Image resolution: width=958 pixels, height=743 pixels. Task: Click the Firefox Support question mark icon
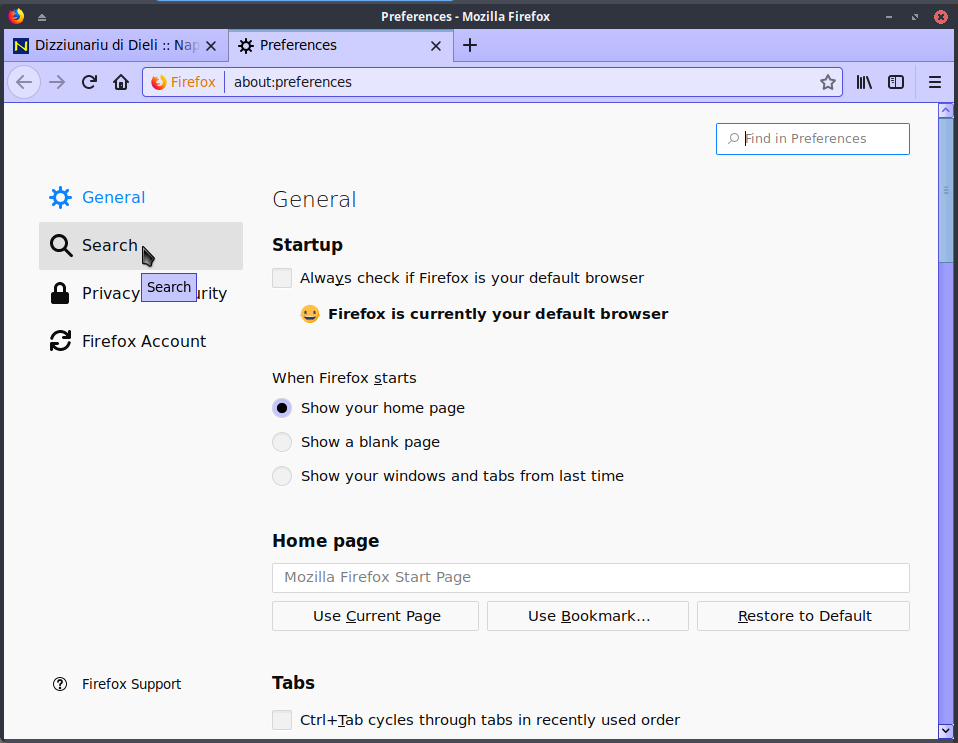60,684
